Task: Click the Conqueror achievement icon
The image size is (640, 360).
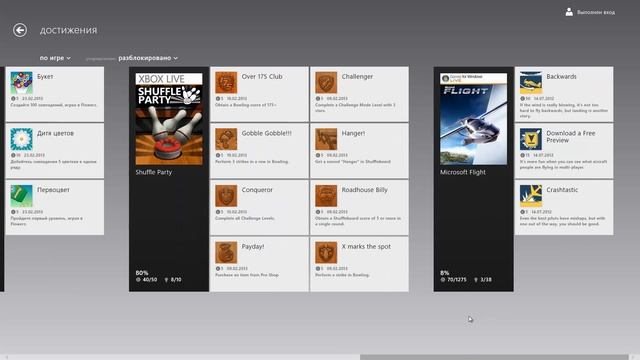Action: coord(226,196)
